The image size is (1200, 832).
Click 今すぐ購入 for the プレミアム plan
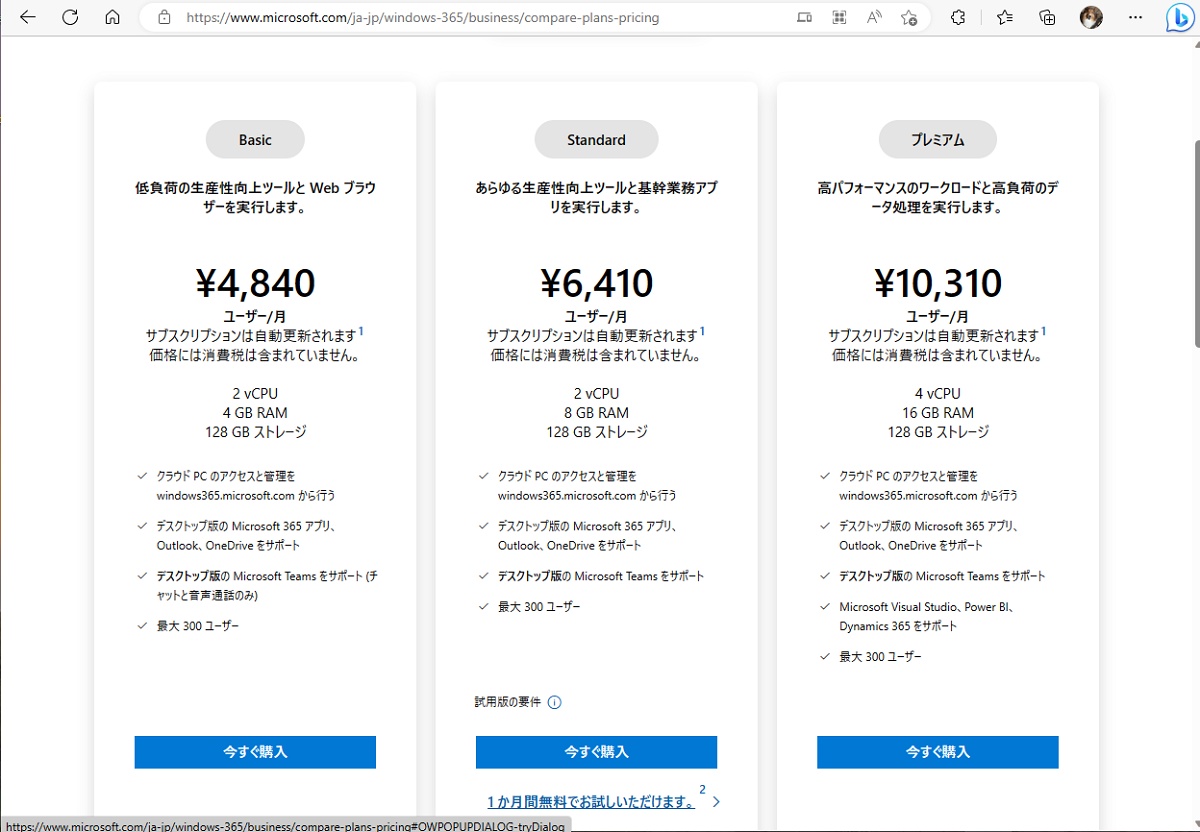coord(937,752)
